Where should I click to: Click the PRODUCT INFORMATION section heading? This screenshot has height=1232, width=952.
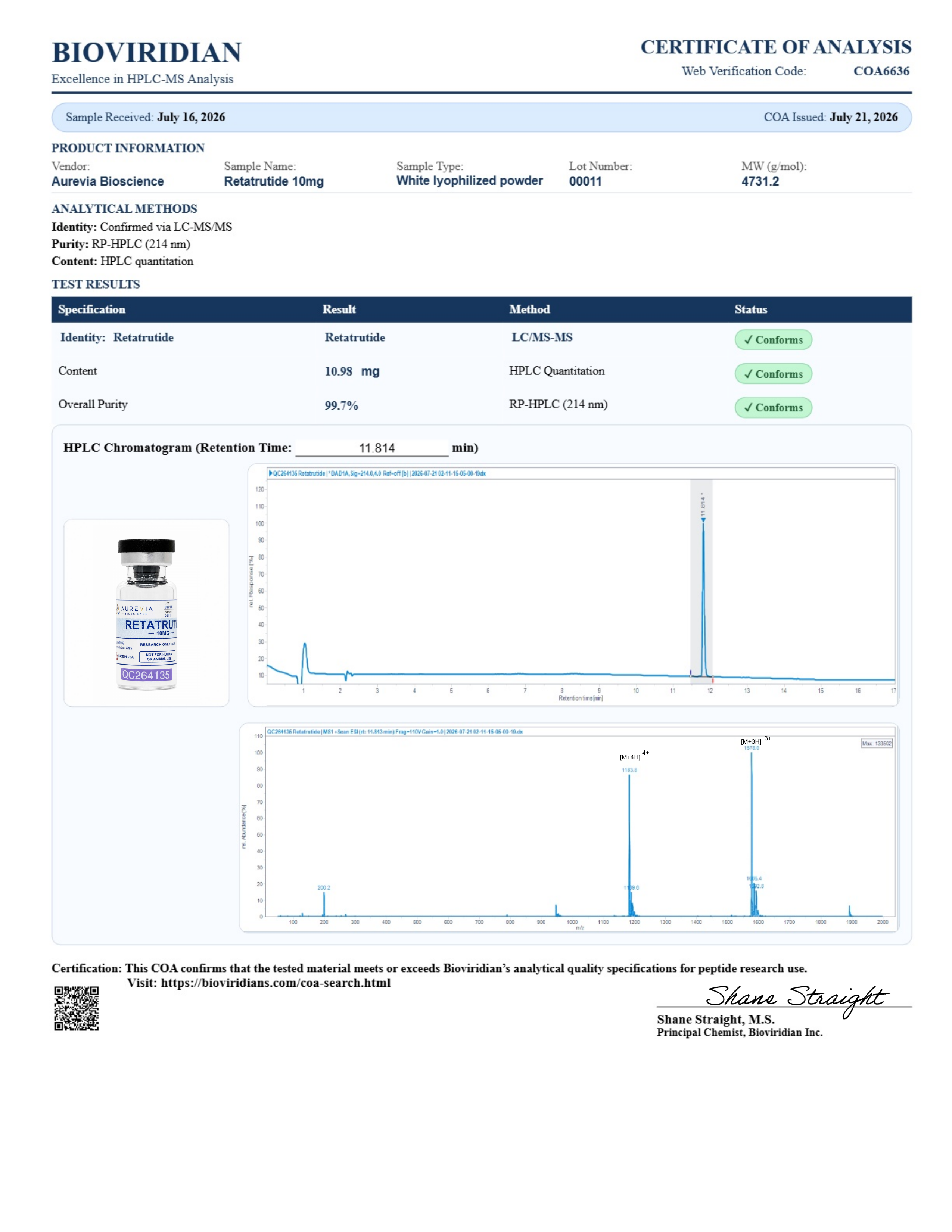[128, 148]
